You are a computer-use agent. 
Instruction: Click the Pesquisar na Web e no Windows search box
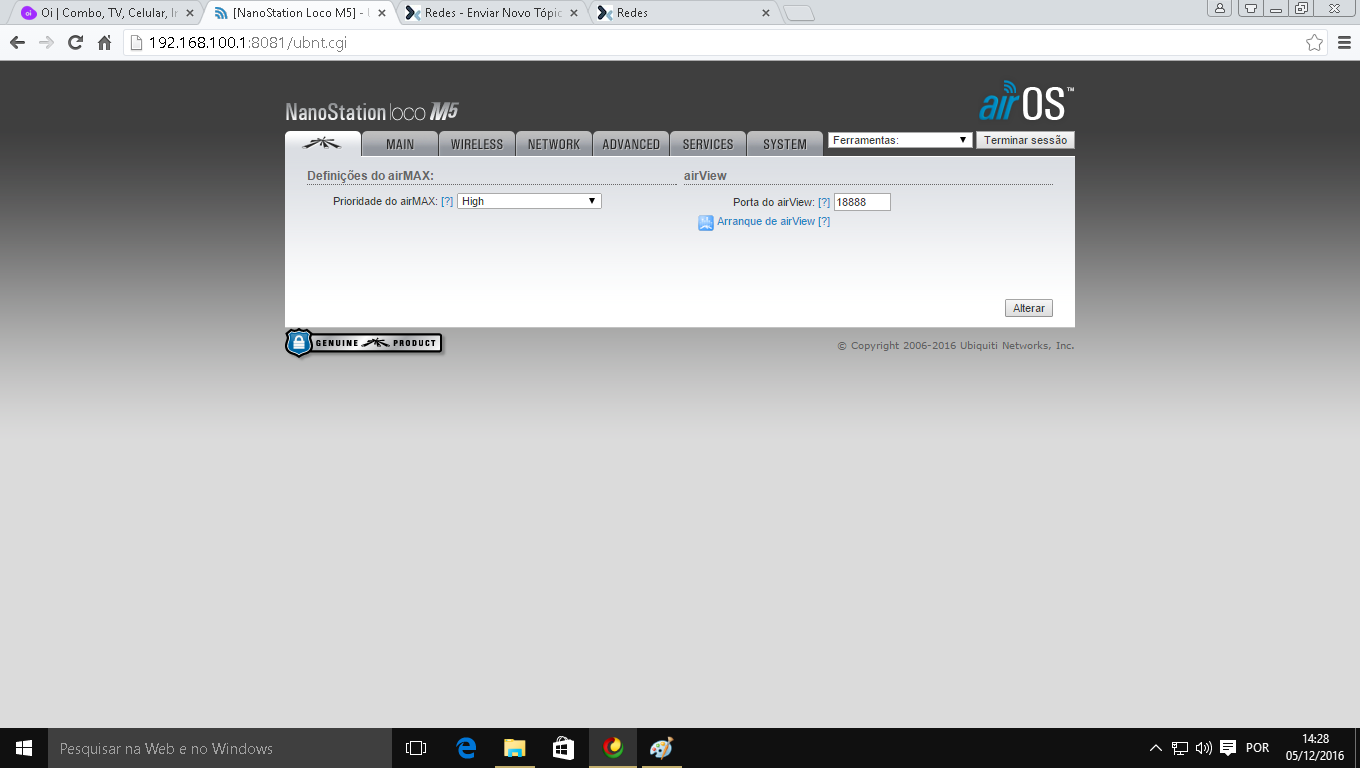pos(220,748)
